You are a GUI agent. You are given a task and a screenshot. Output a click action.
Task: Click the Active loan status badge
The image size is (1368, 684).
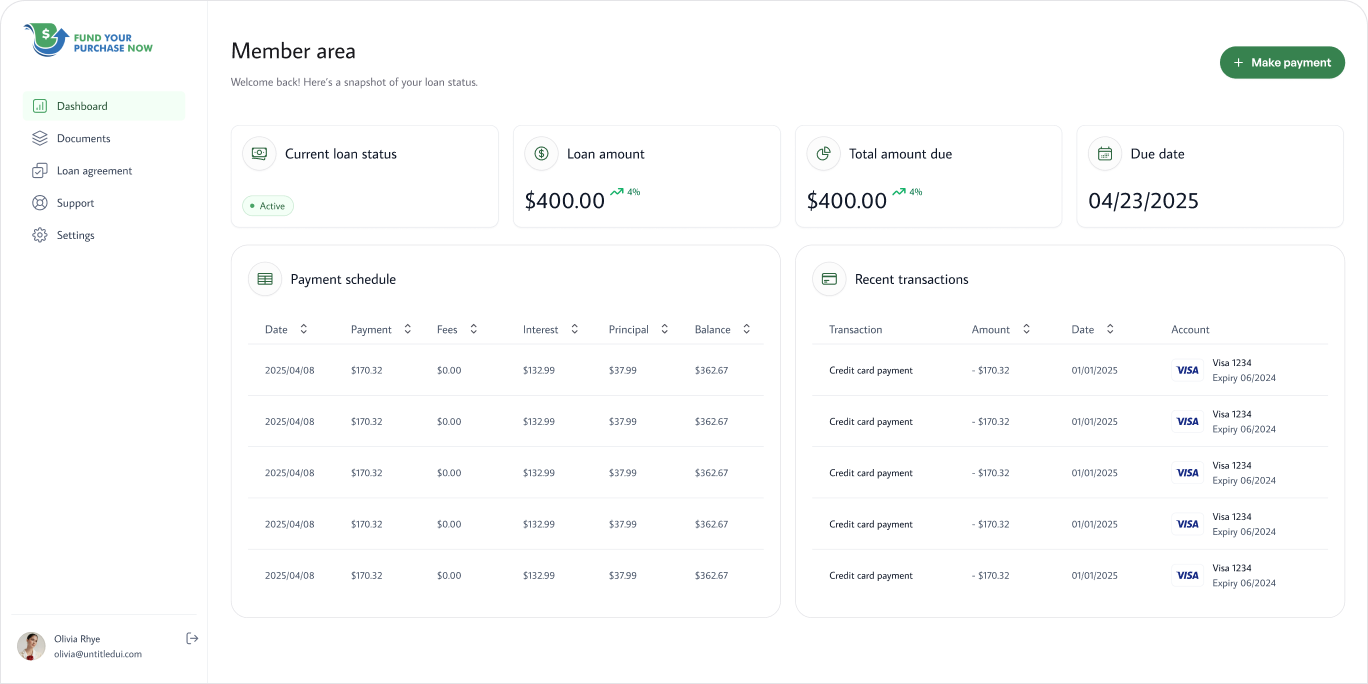click(267, 205)
